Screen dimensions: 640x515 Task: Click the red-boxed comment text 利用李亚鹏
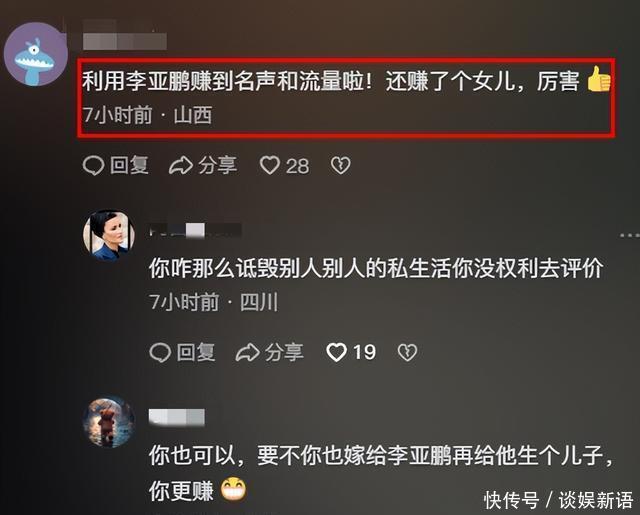(x=346, y=82)
